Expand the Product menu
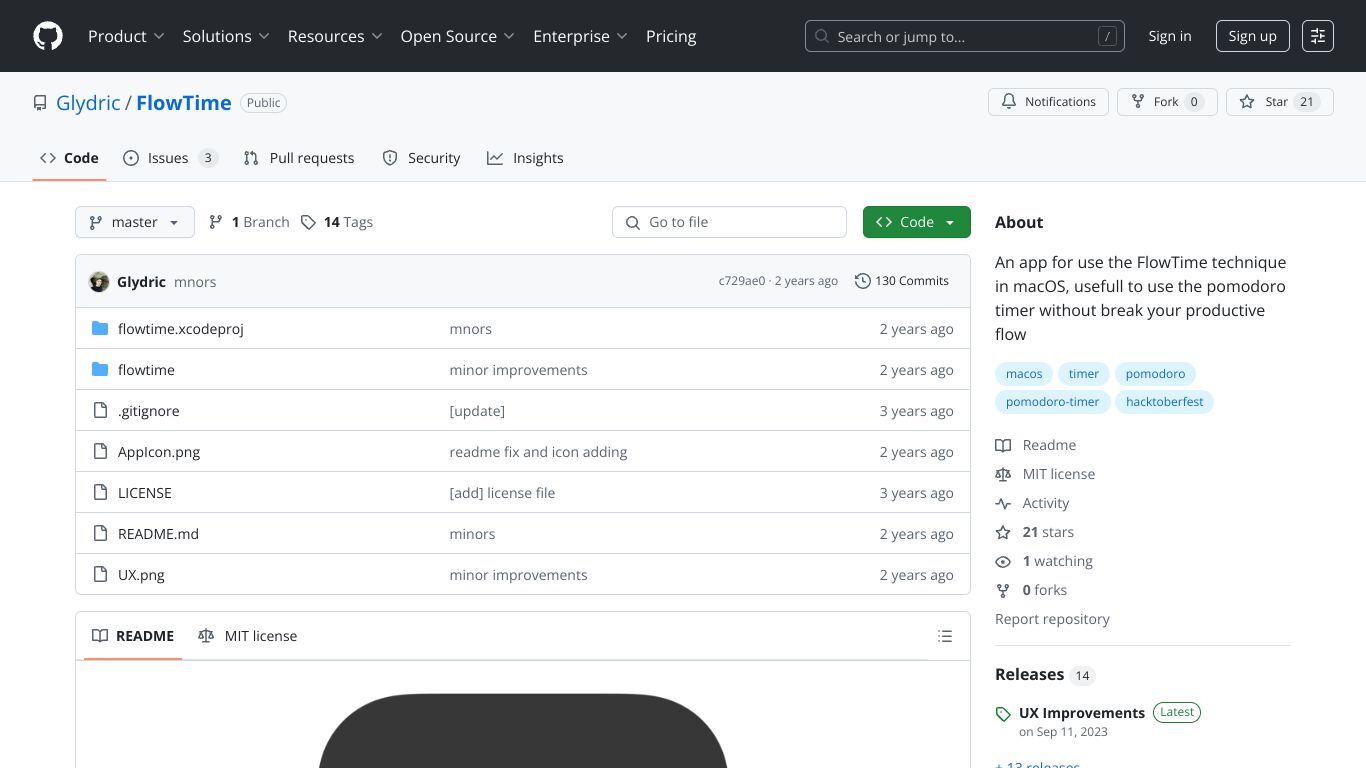Image resolution: width=1366 pixels, height=768 pixels. click(126, 36)
